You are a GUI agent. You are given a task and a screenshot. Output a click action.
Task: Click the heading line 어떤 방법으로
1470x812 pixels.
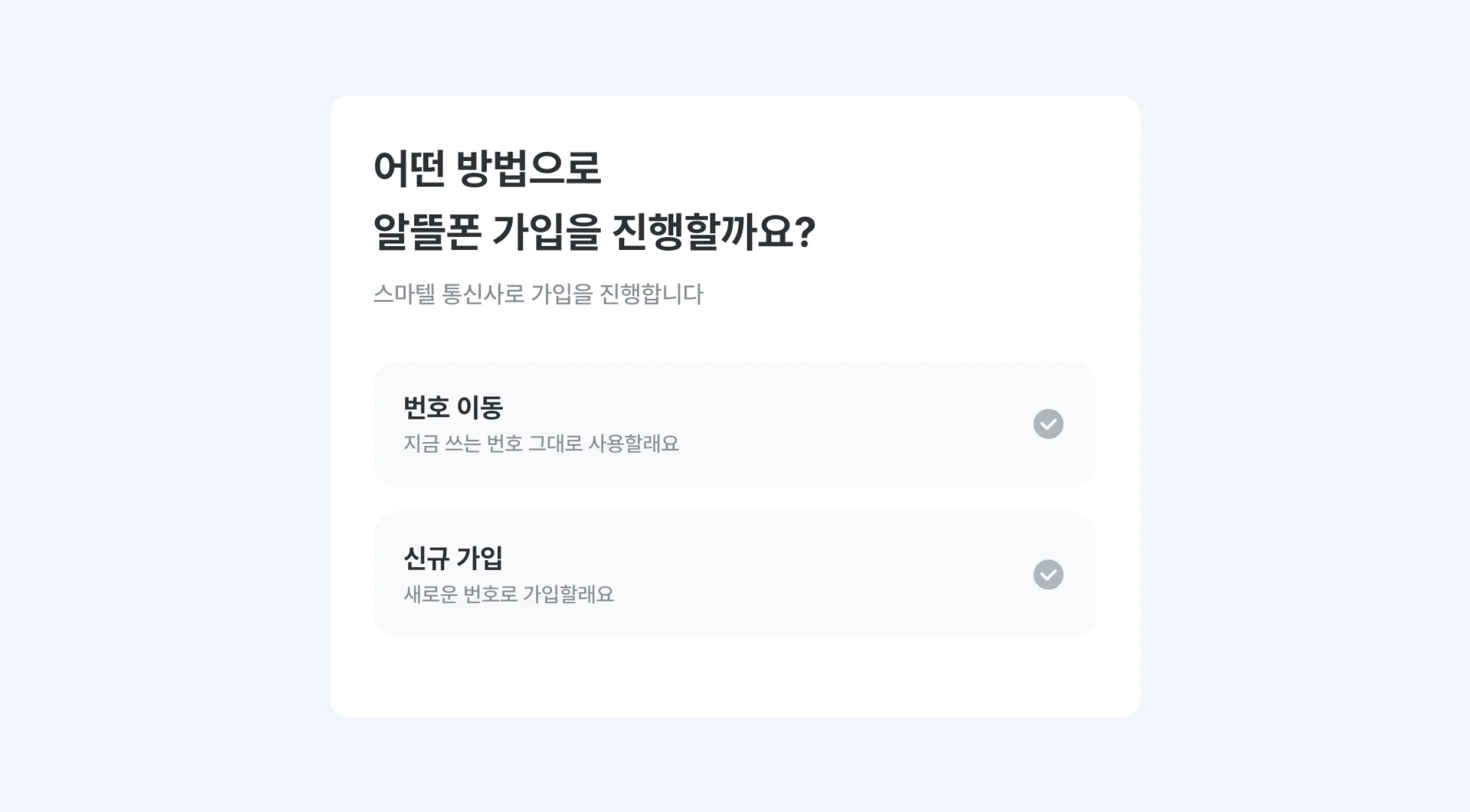point(487,168)
